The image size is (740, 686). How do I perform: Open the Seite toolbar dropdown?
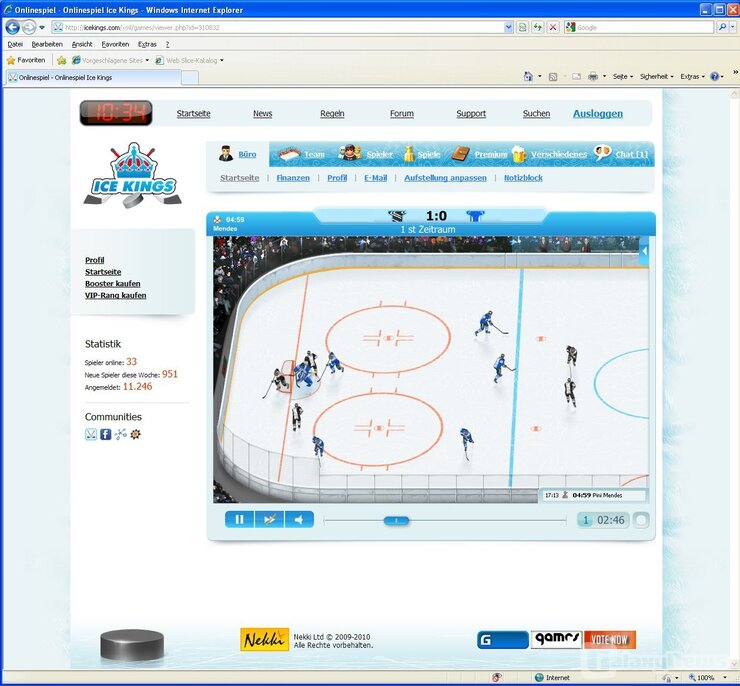pyautogui.click(x=622, y=76)
